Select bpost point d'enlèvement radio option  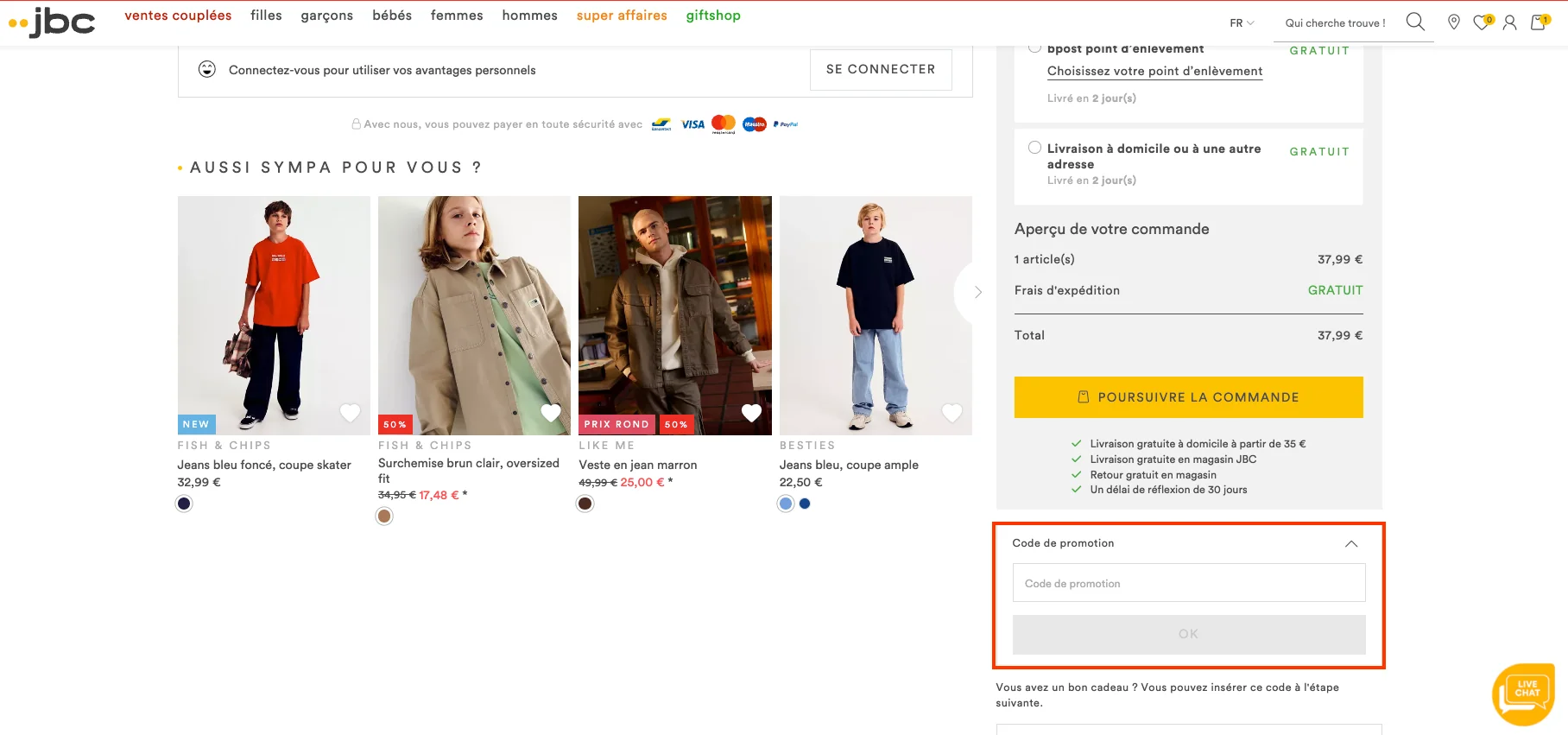1034,48
